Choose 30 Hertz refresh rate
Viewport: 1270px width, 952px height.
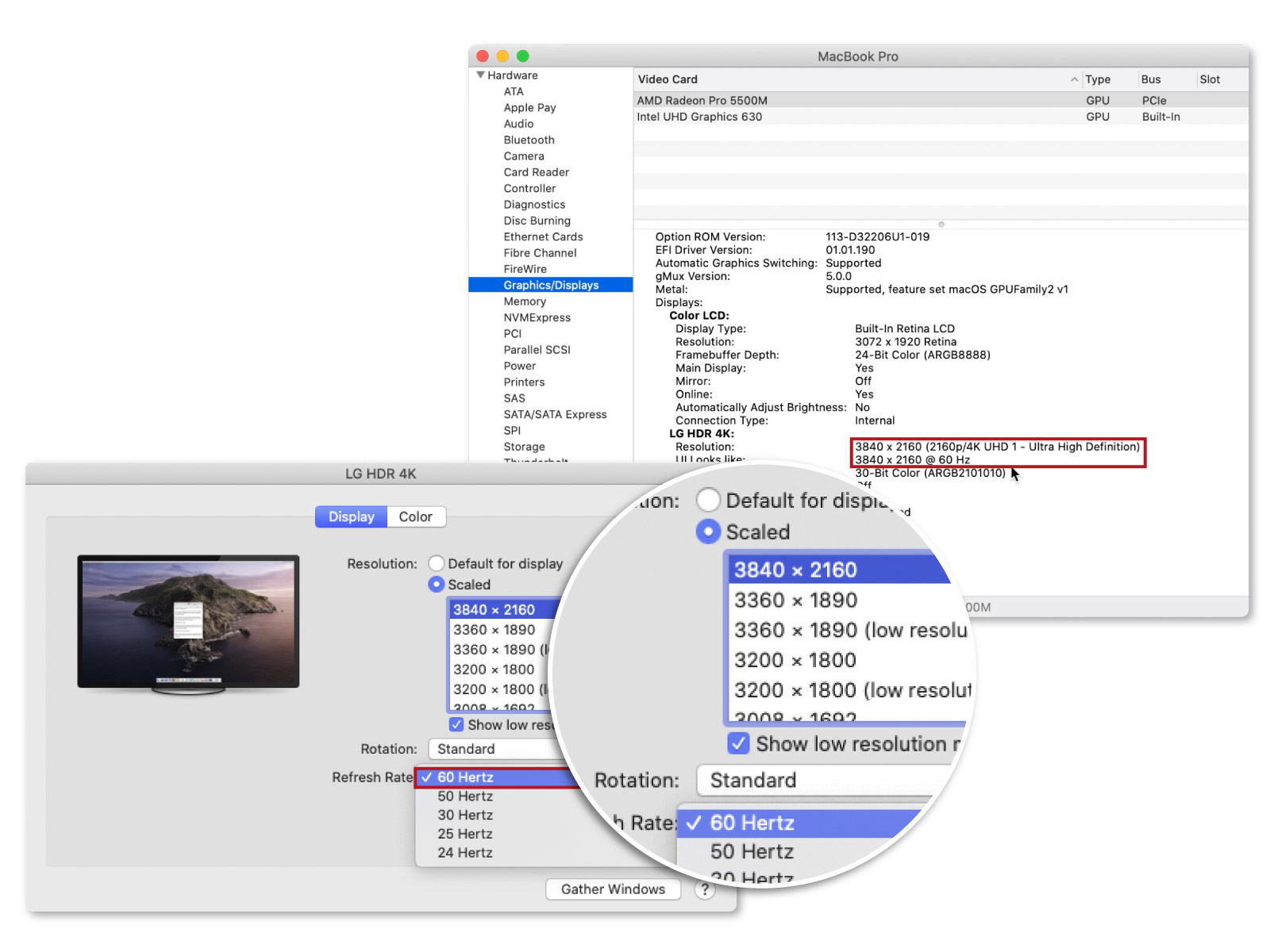point(465,816)
